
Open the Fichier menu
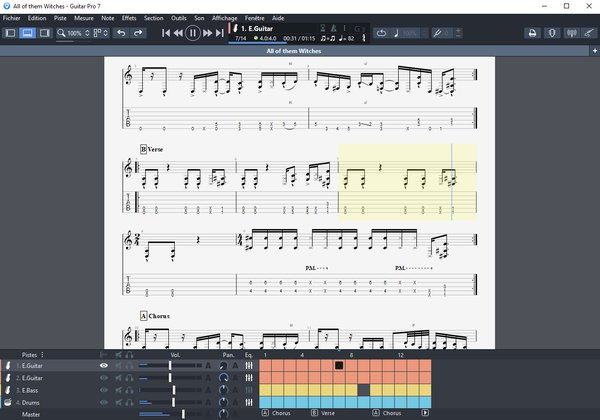(x=11, y=18)
